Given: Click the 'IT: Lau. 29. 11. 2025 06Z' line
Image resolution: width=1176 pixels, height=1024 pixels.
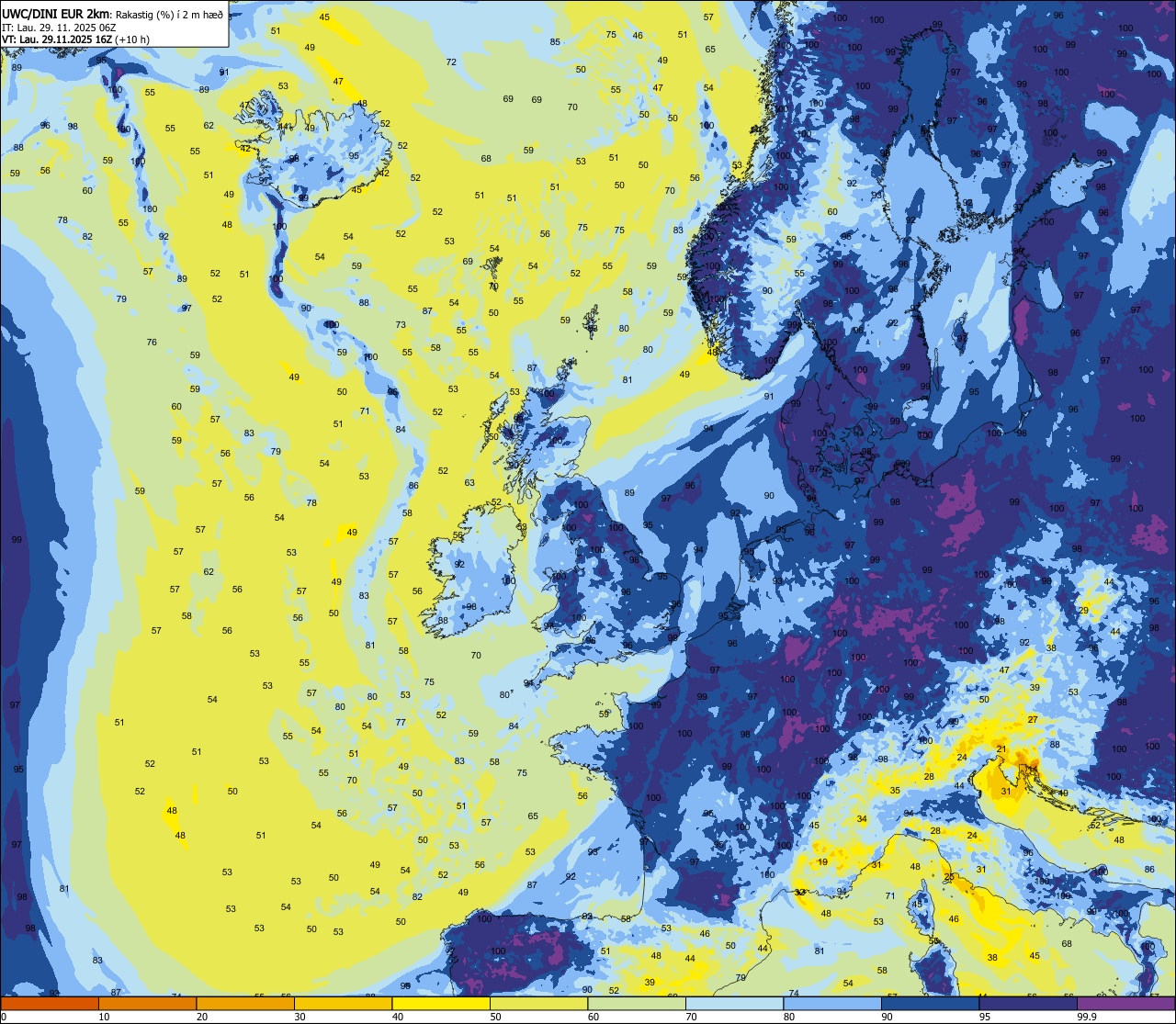Looking at the screenshot, I should click(x=59, y=28).
